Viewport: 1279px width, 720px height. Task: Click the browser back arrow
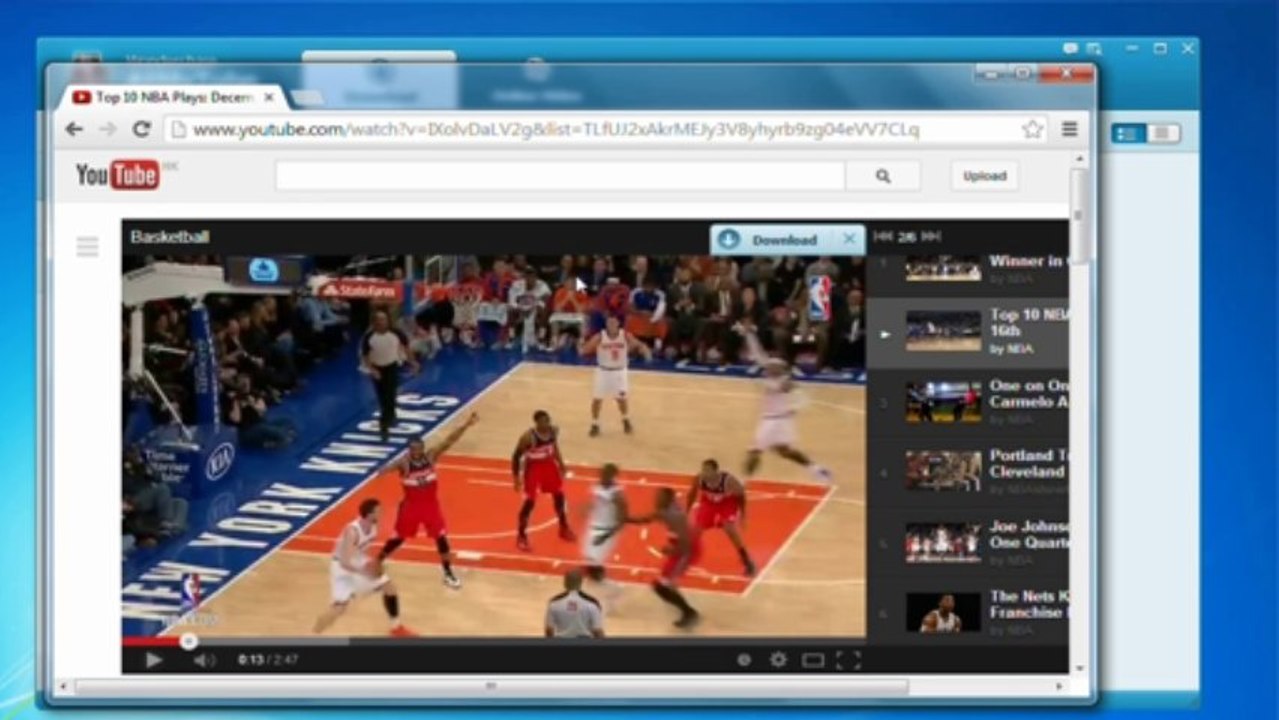coord(74,129)
